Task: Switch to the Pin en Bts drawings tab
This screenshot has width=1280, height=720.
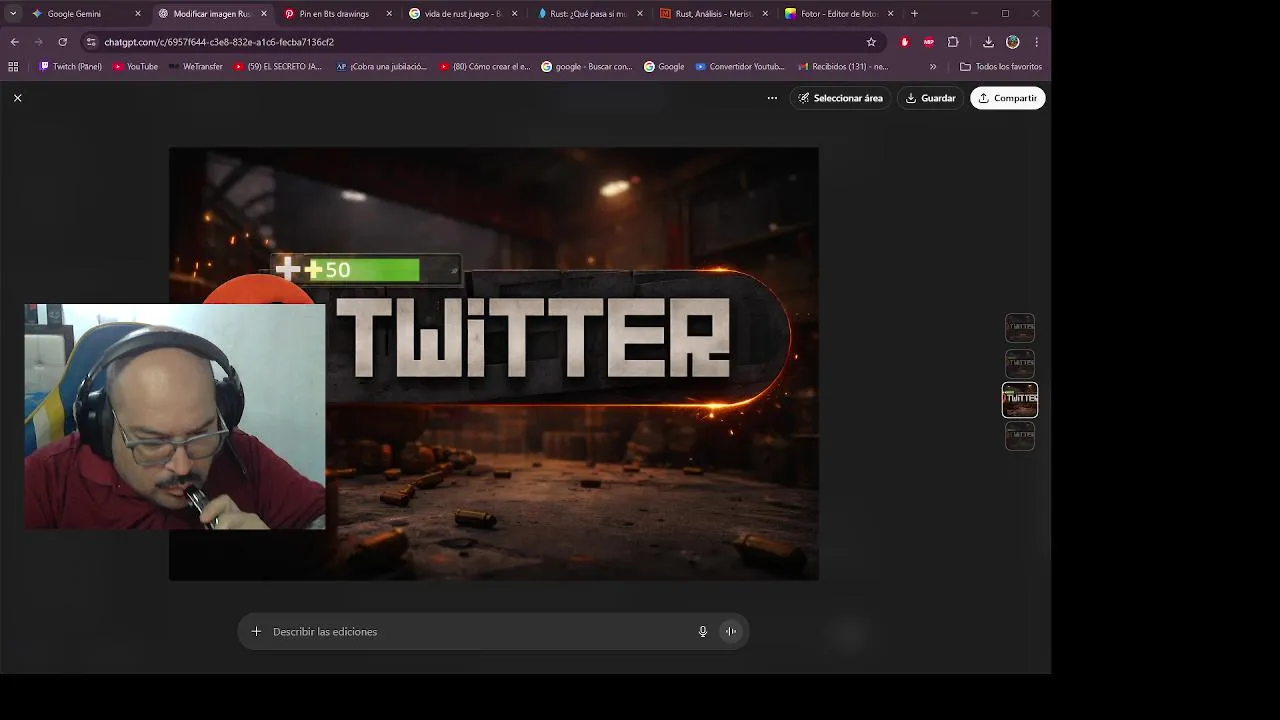Action: pos(337,14)
